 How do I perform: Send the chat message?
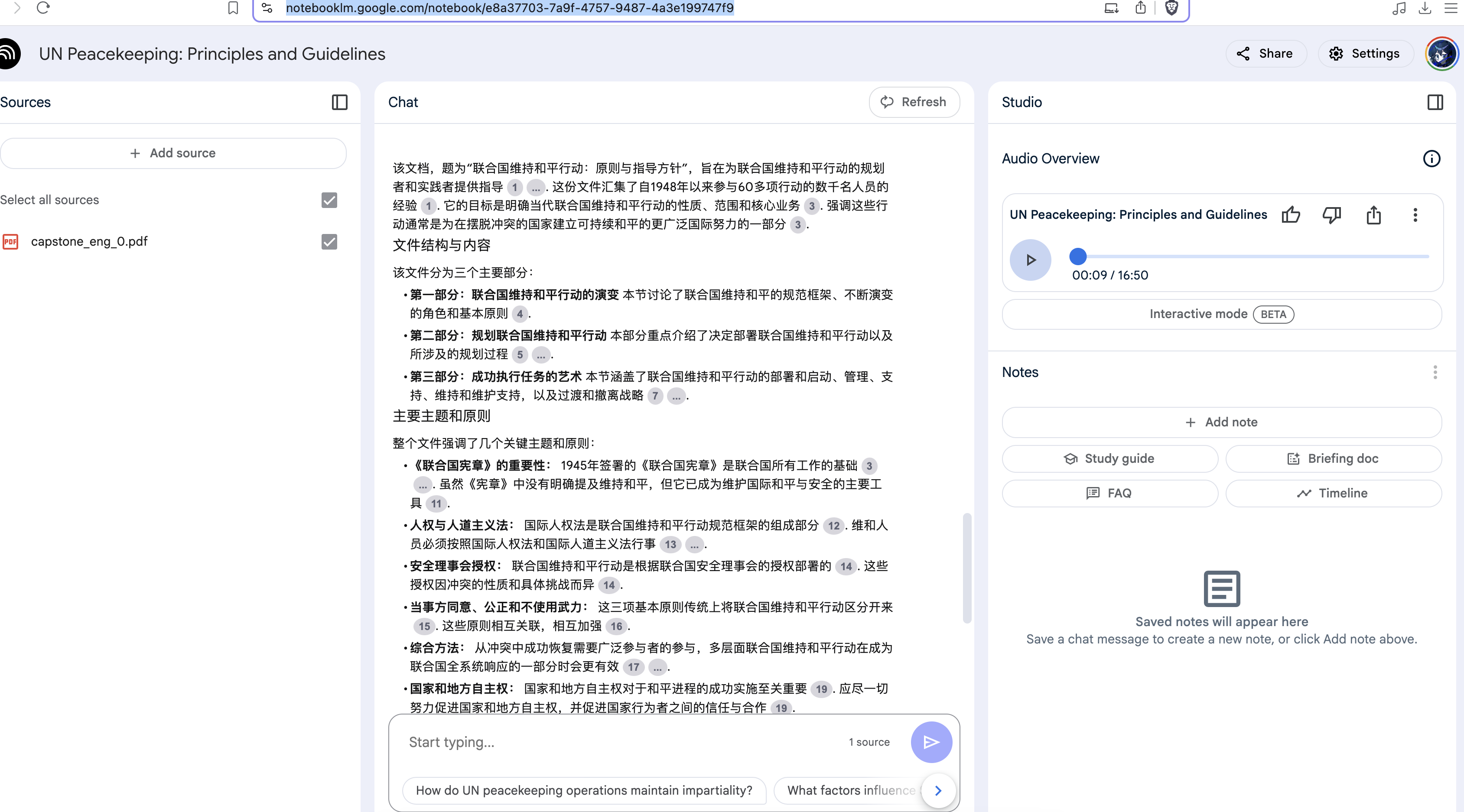pos(931,742)
